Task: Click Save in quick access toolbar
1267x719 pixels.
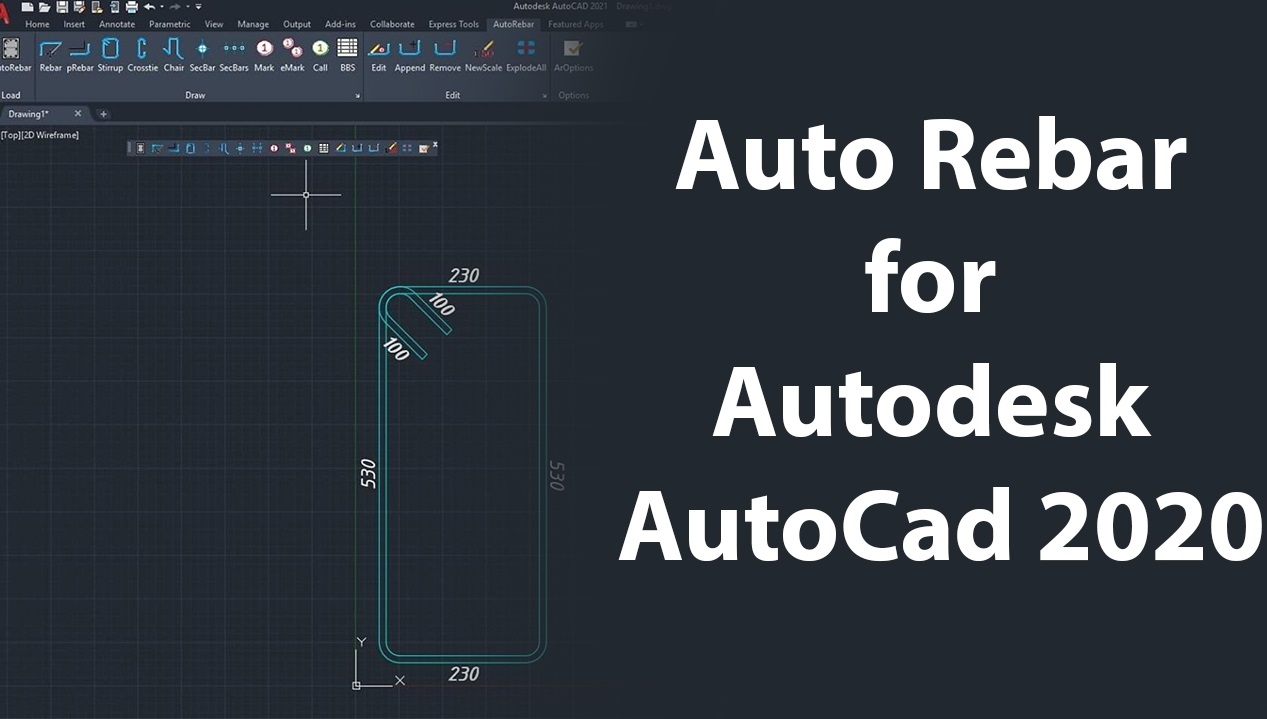Action: 62,7
